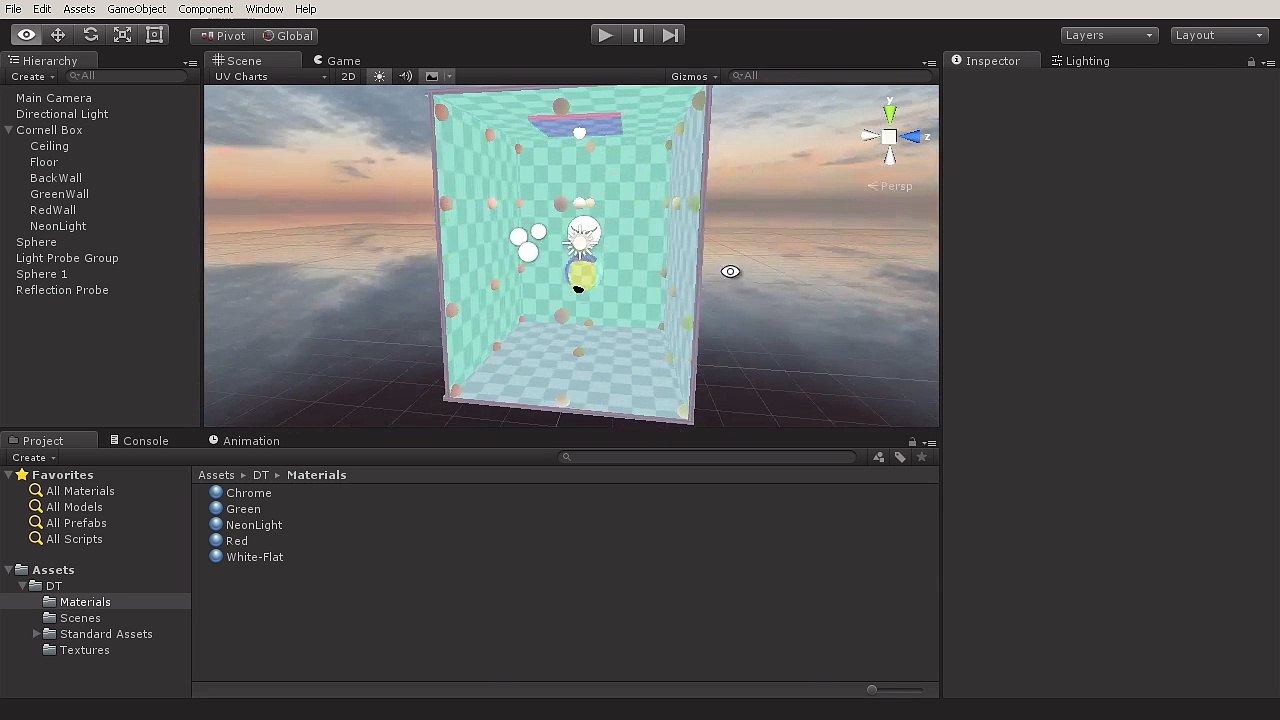Toggle Persp projection label in scene
Viewport: 1280px width, 720px height.
[x=889, y=186]
